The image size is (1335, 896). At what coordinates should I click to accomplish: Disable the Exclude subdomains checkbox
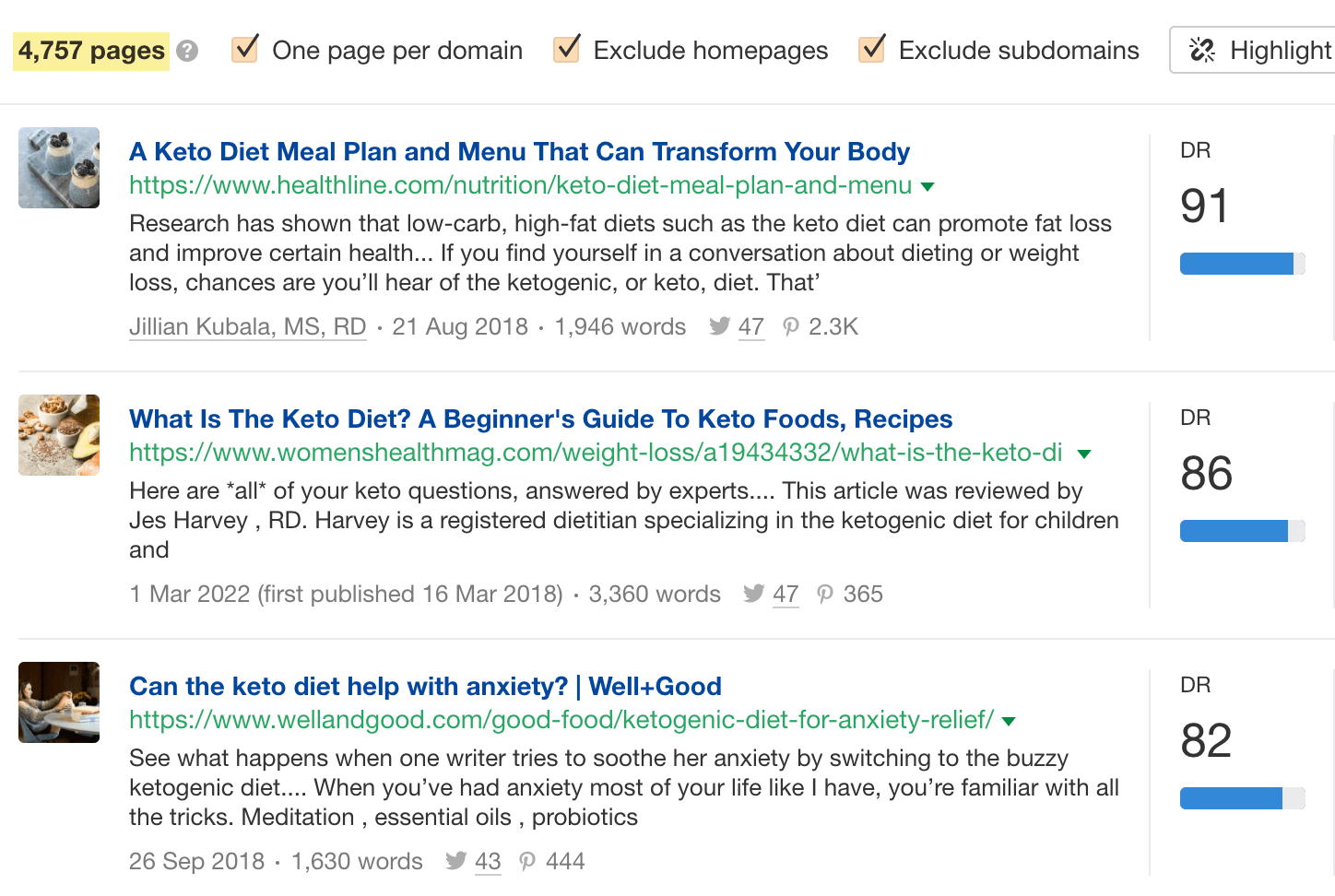coord(872,49)
